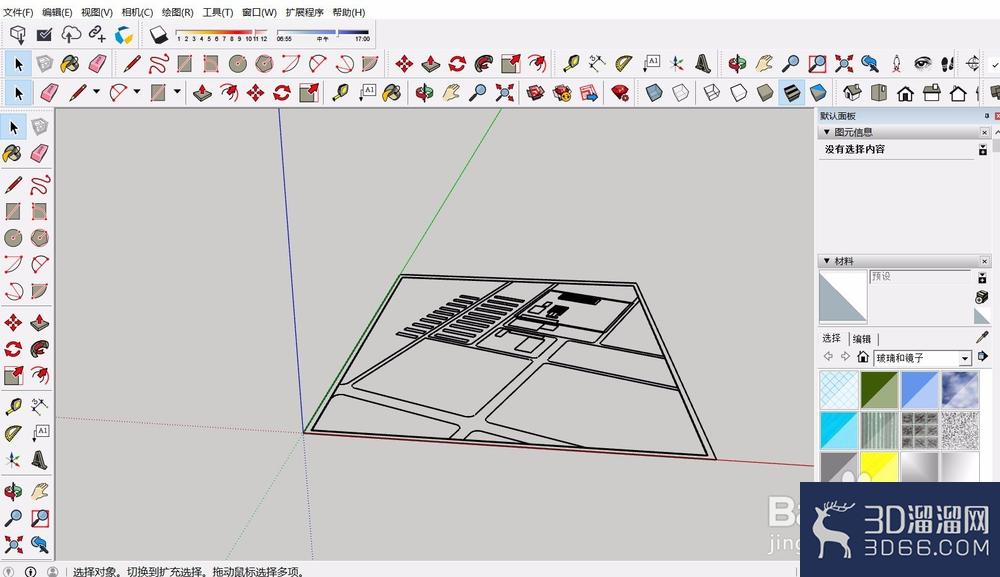
Task: Open the Trimble Connect logo icon
Action: coord(124,34)
